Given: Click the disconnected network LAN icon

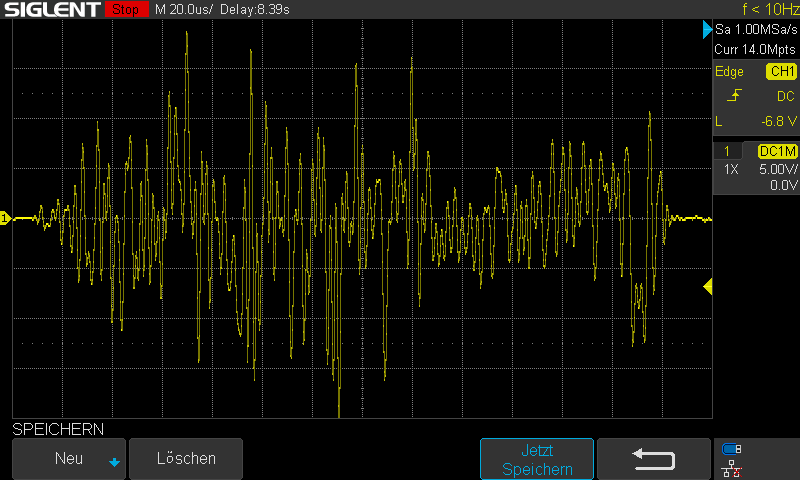Looking at the screenshot, I should pyautogui.click(x=732, y=468).
